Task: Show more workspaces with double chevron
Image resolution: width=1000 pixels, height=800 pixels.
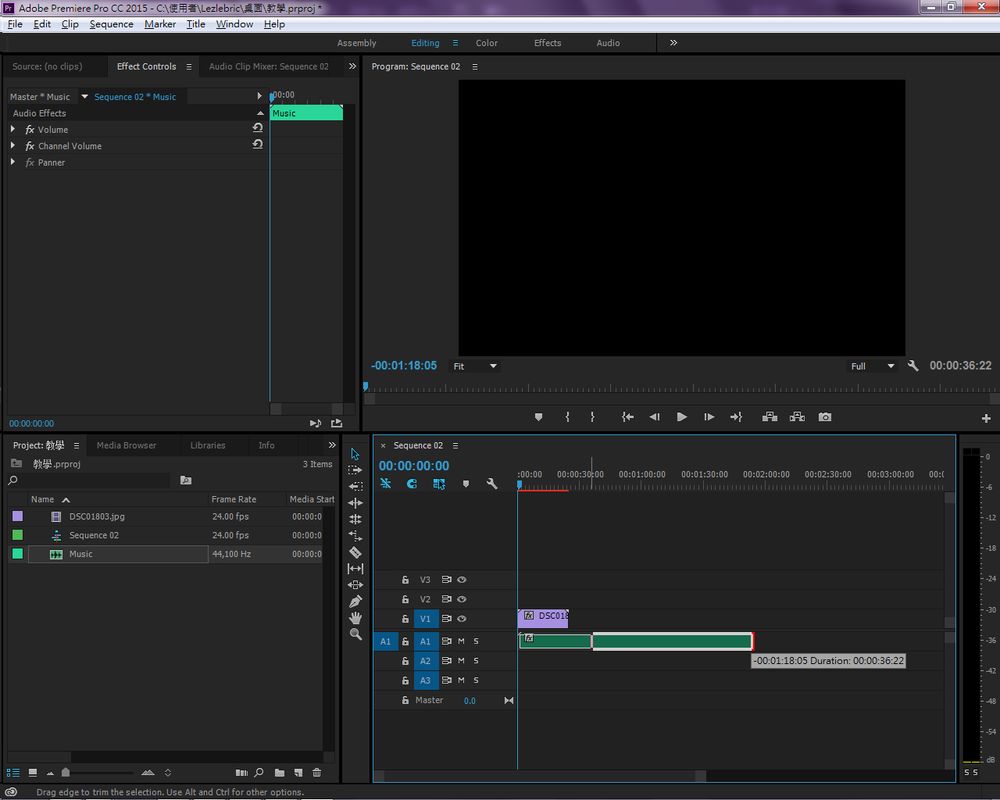Action: 673,43
